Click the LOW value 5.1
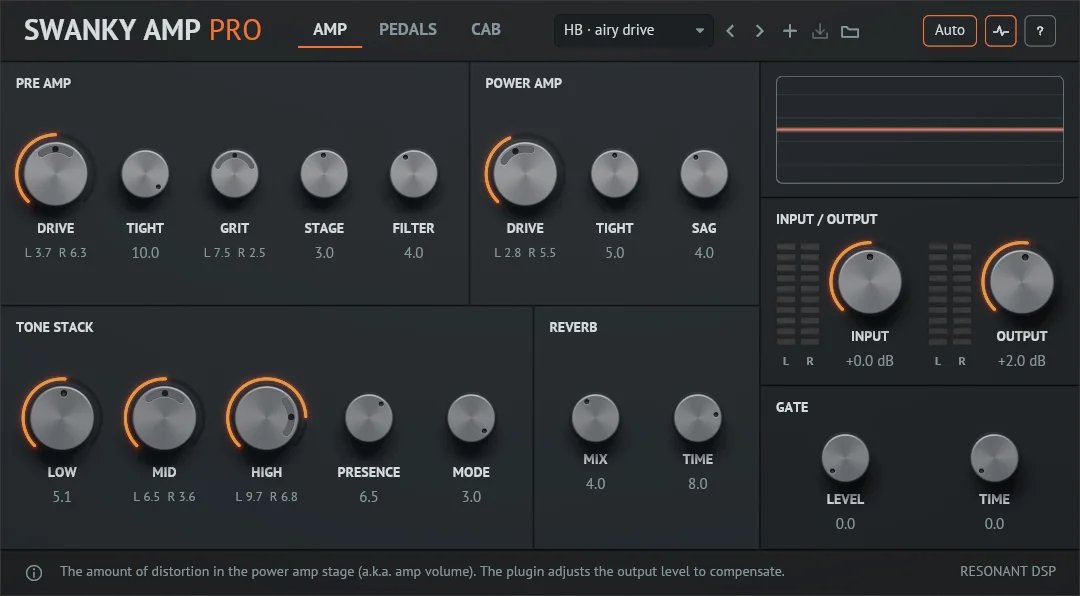Image resolution: width=1080 pixels, height=596 pixels. [x=62, y=497]
